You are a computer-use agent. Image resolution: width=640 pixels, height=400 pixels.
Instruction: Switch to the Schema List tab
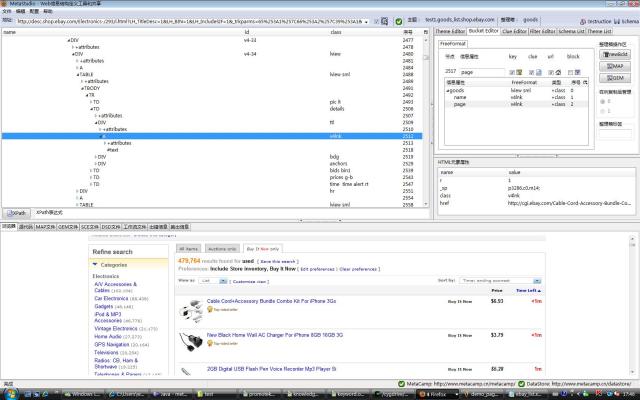pyautogui.click(x=571, y=31)
